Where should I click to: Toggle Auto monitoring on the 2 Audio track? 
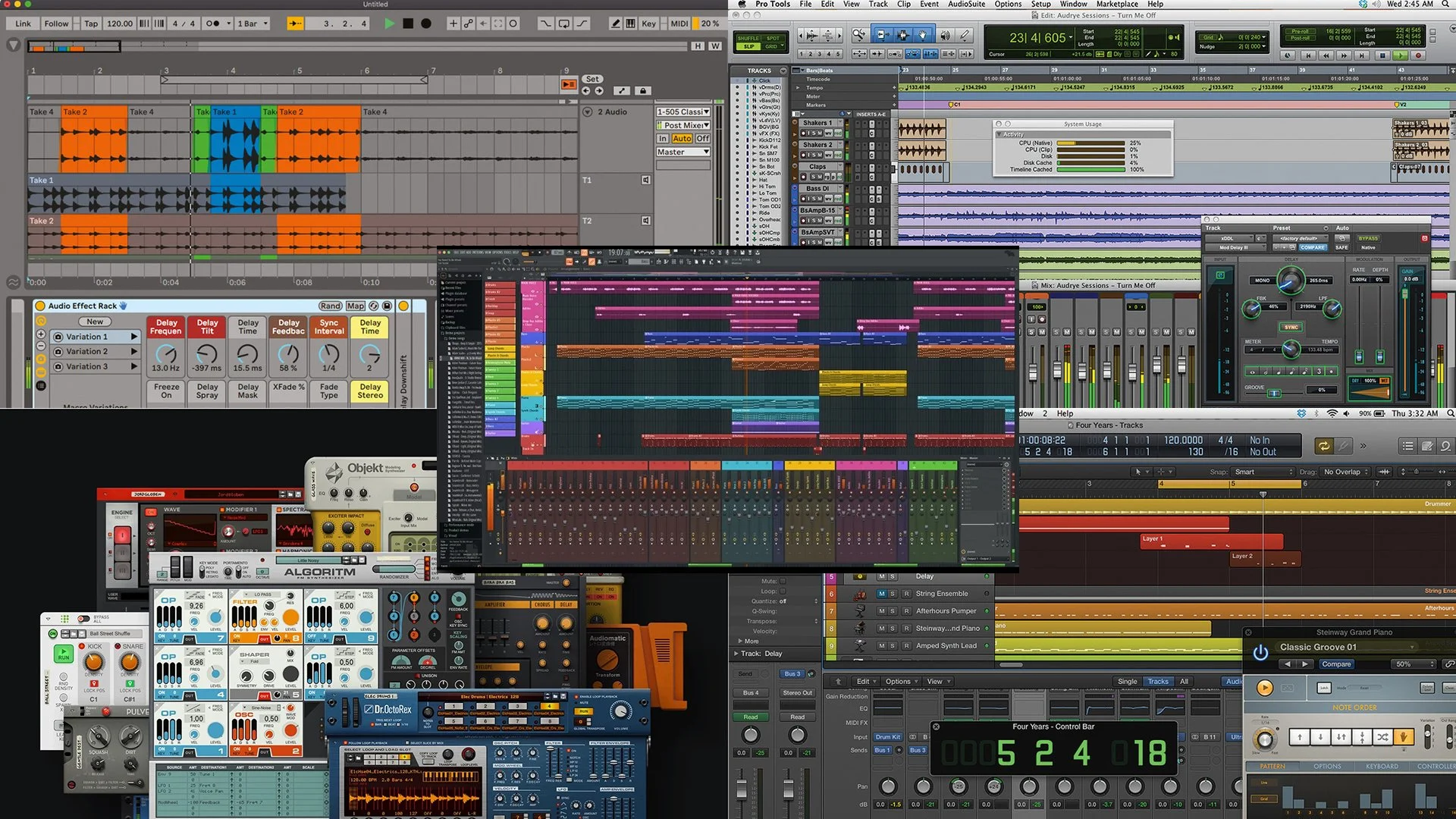tap(682, 138)
